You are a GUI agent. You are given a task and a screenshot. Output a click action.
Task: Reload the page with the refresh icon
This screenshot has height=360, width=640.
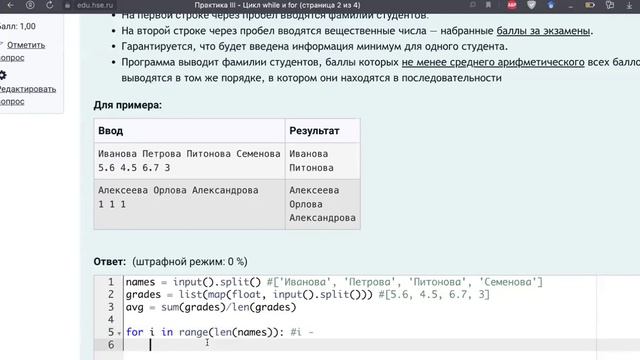pos(49,5)
